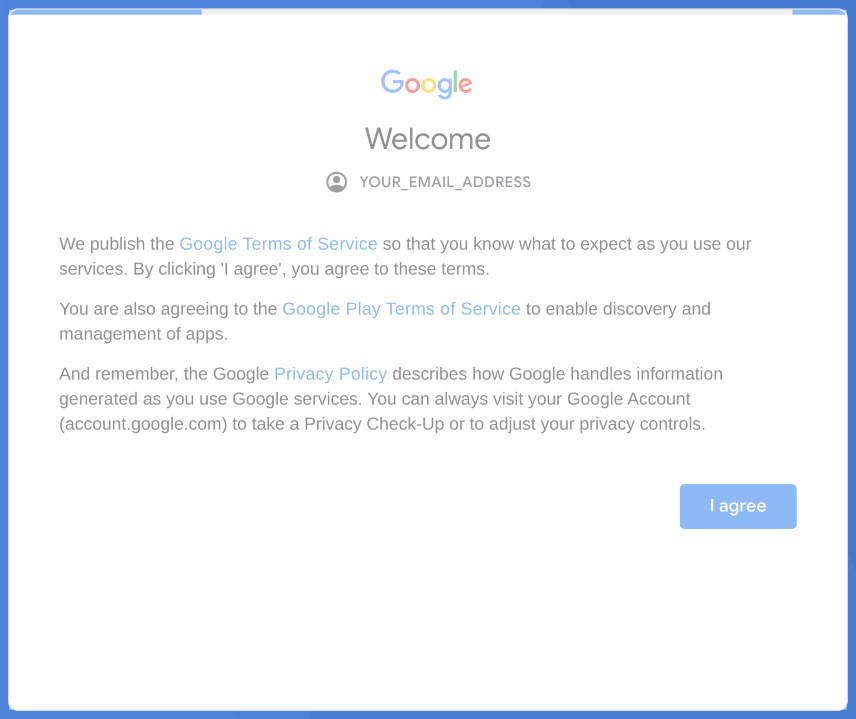Click the Google logo
This screenshot has width=856, height=719.
[426, 84]
